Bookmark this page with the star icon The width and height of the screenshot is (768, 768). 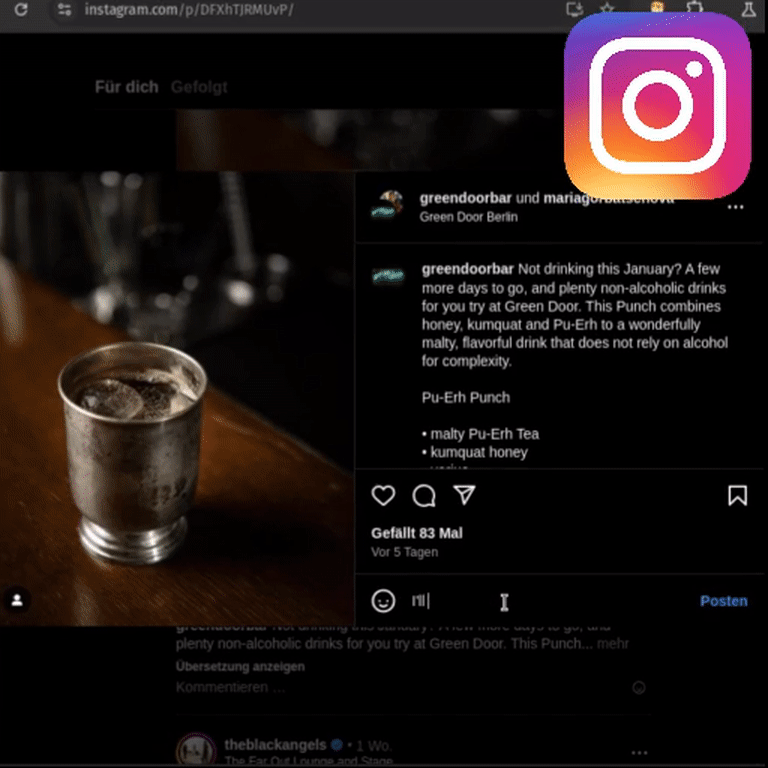(x=607, y=8)
